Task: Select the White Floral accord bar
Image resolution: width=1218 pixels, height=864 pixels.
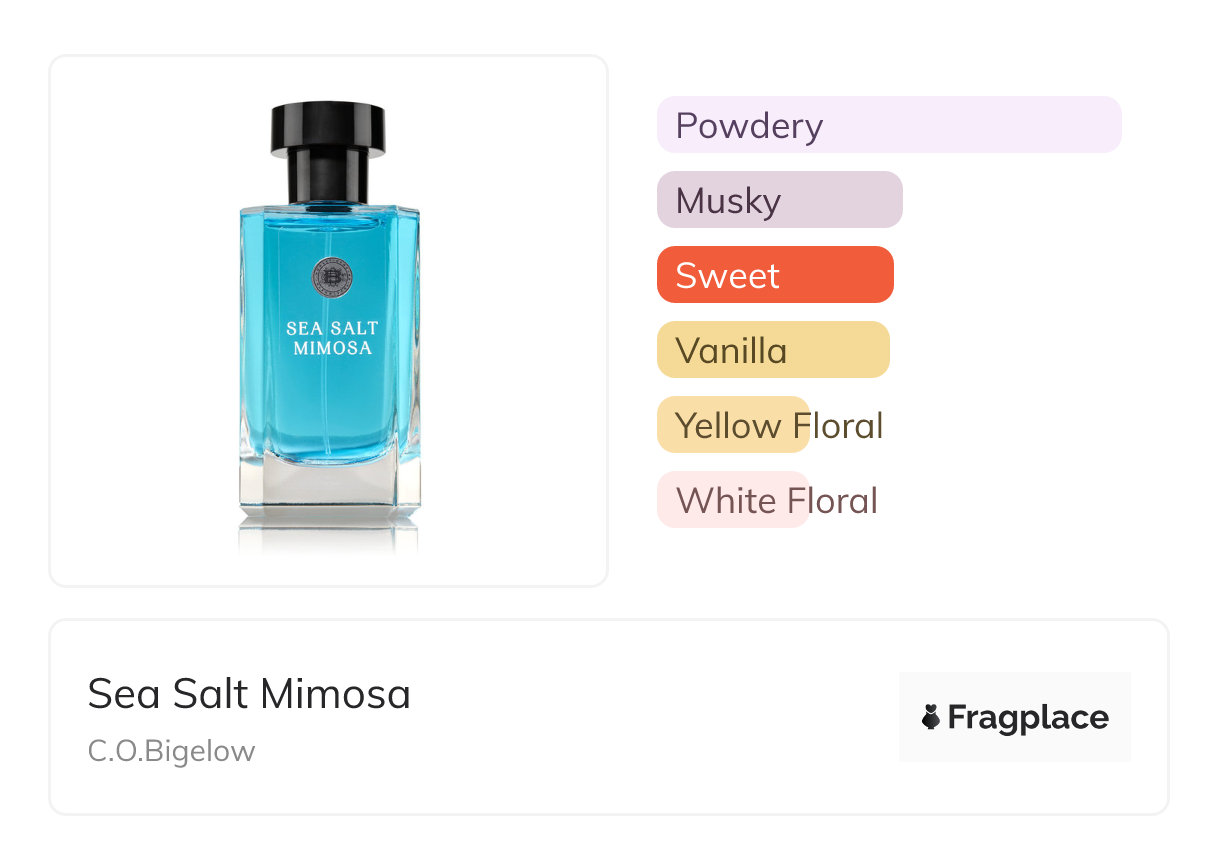Action: click(x=732, y=500)
